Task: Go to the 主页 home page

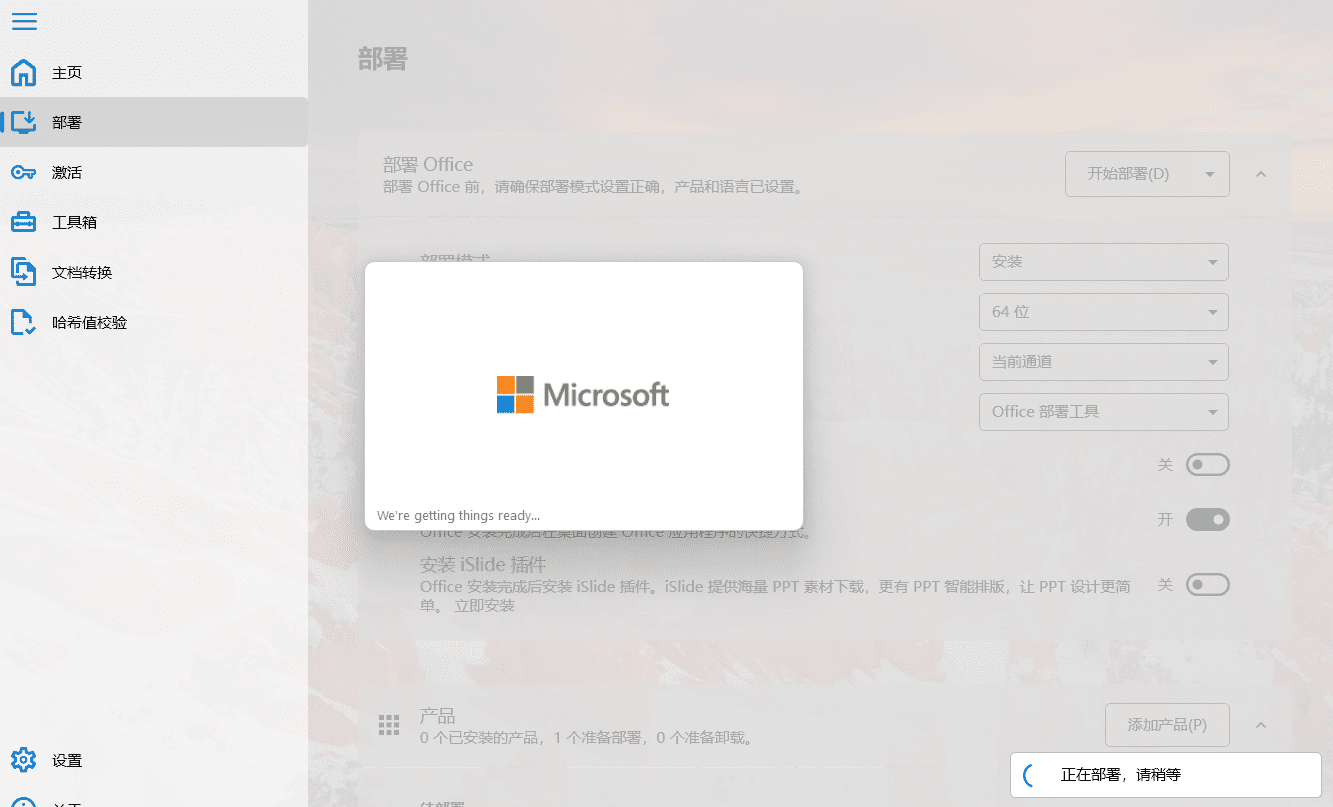Action: (x=67, y=72)
